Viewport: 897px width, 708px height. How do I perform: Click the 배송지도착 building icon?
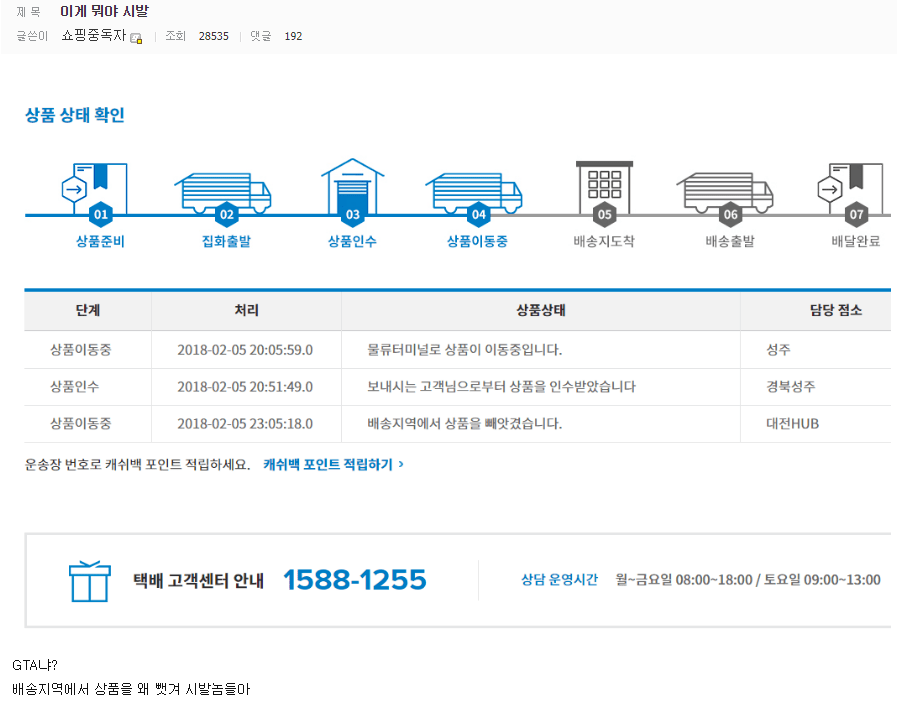click(x=604, y=185)
